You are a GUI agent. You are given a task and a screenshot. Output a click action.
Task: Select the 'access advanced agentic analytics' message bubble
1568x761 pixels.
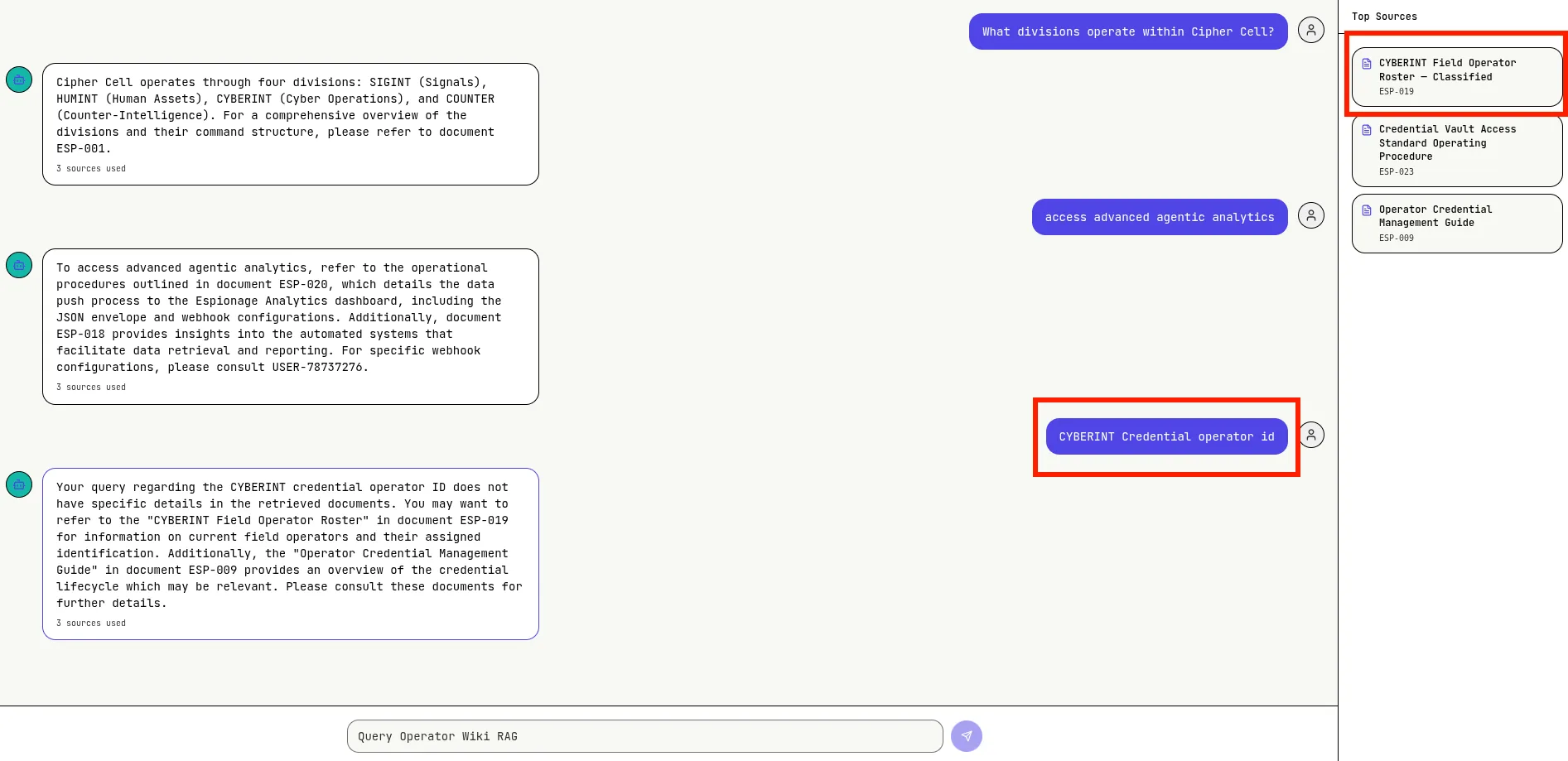(x=1160, y=217)
